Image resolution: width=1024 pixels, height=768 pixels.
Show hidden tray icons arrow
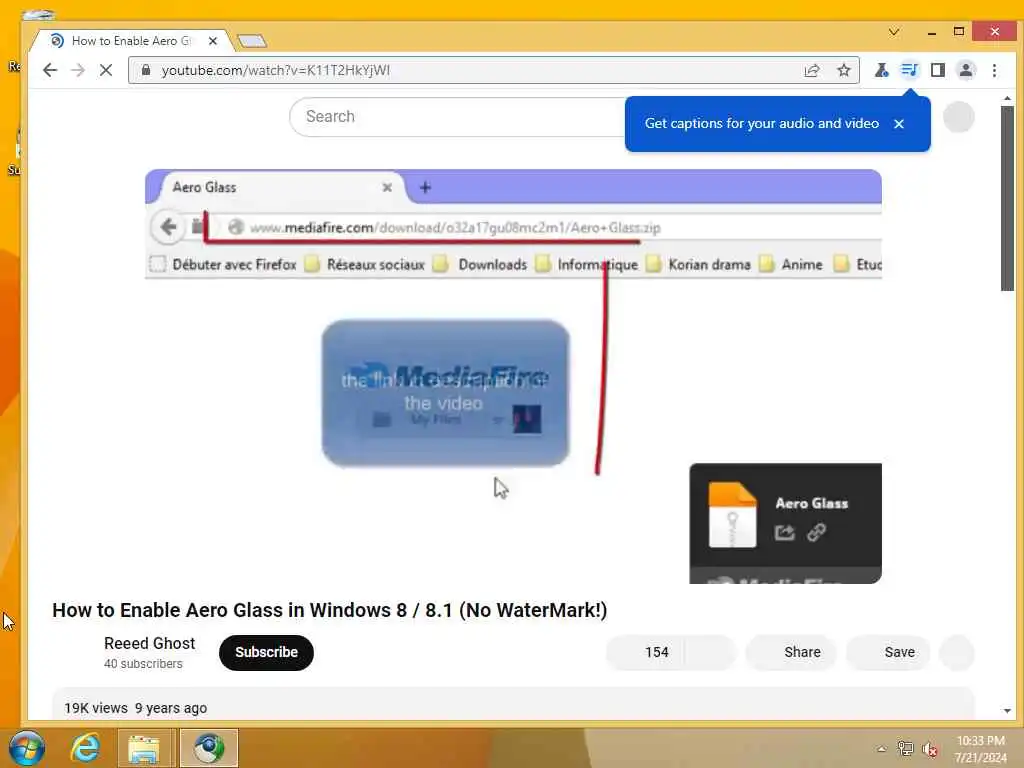click(882, 748)
